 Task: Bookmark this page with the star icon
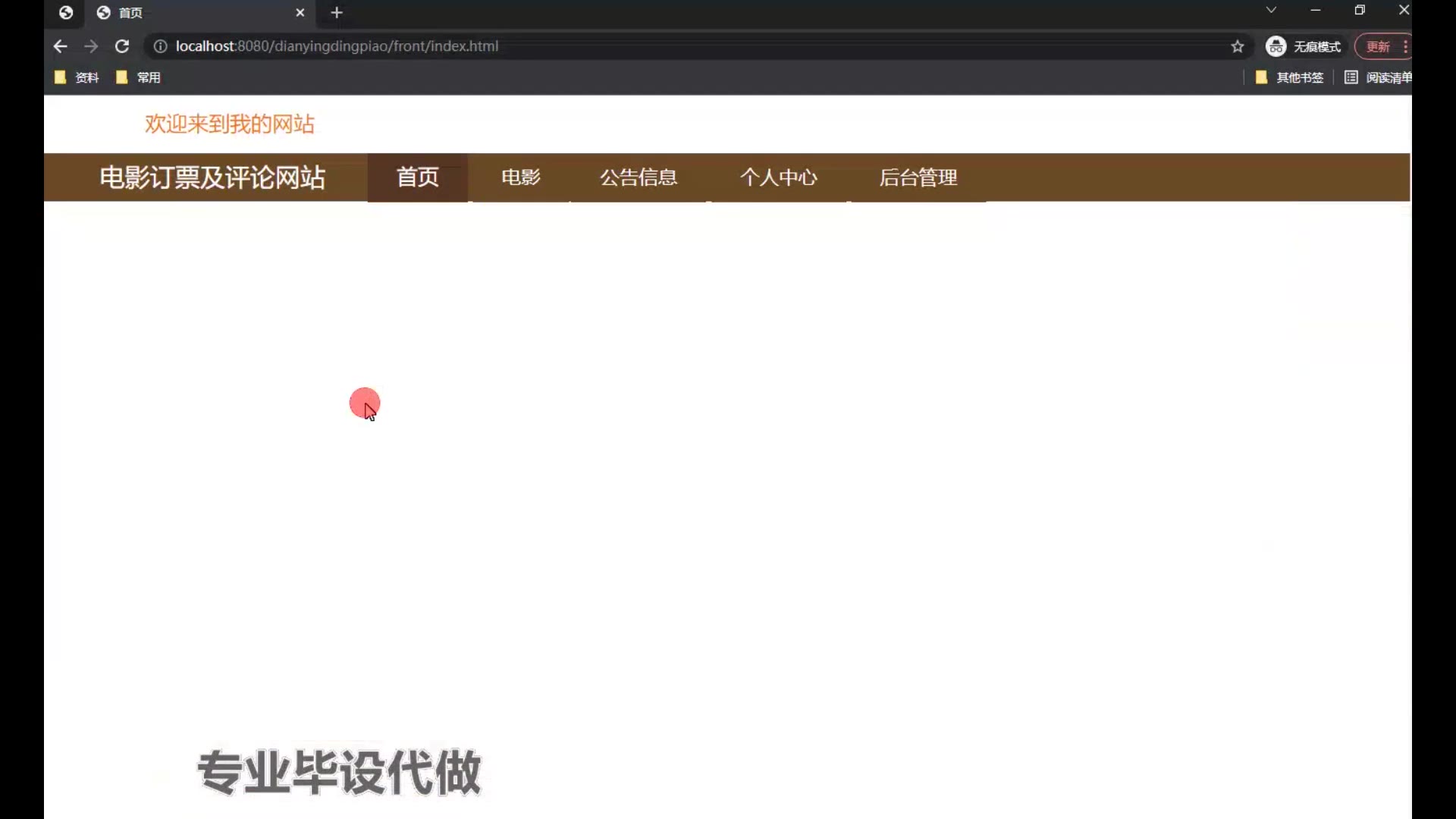(1238, 46)
